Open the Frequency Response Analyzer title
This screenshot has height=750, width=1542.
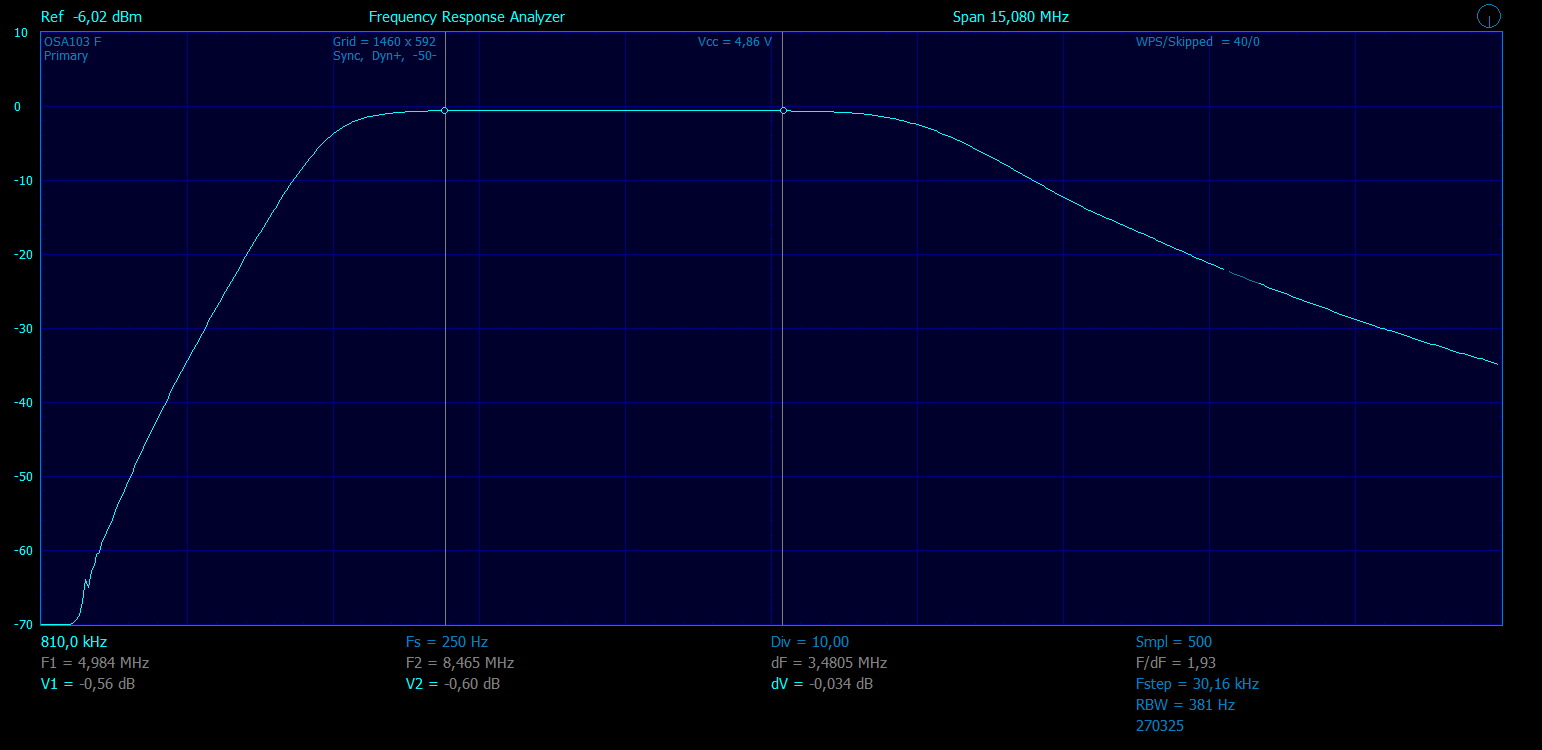467,17
